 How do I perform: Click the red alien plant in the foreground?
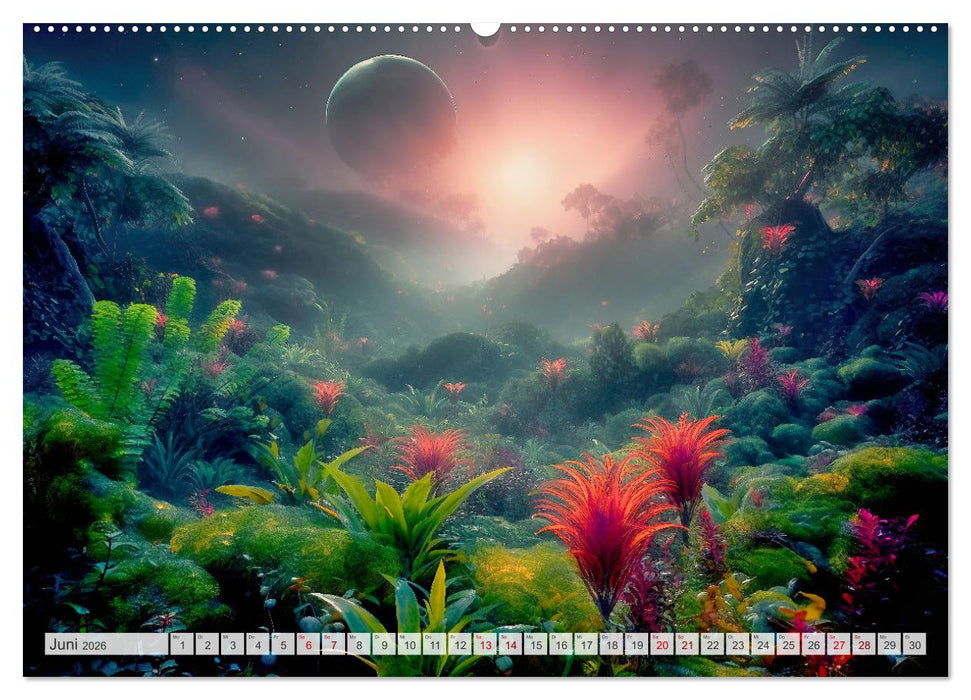[600, 520]
